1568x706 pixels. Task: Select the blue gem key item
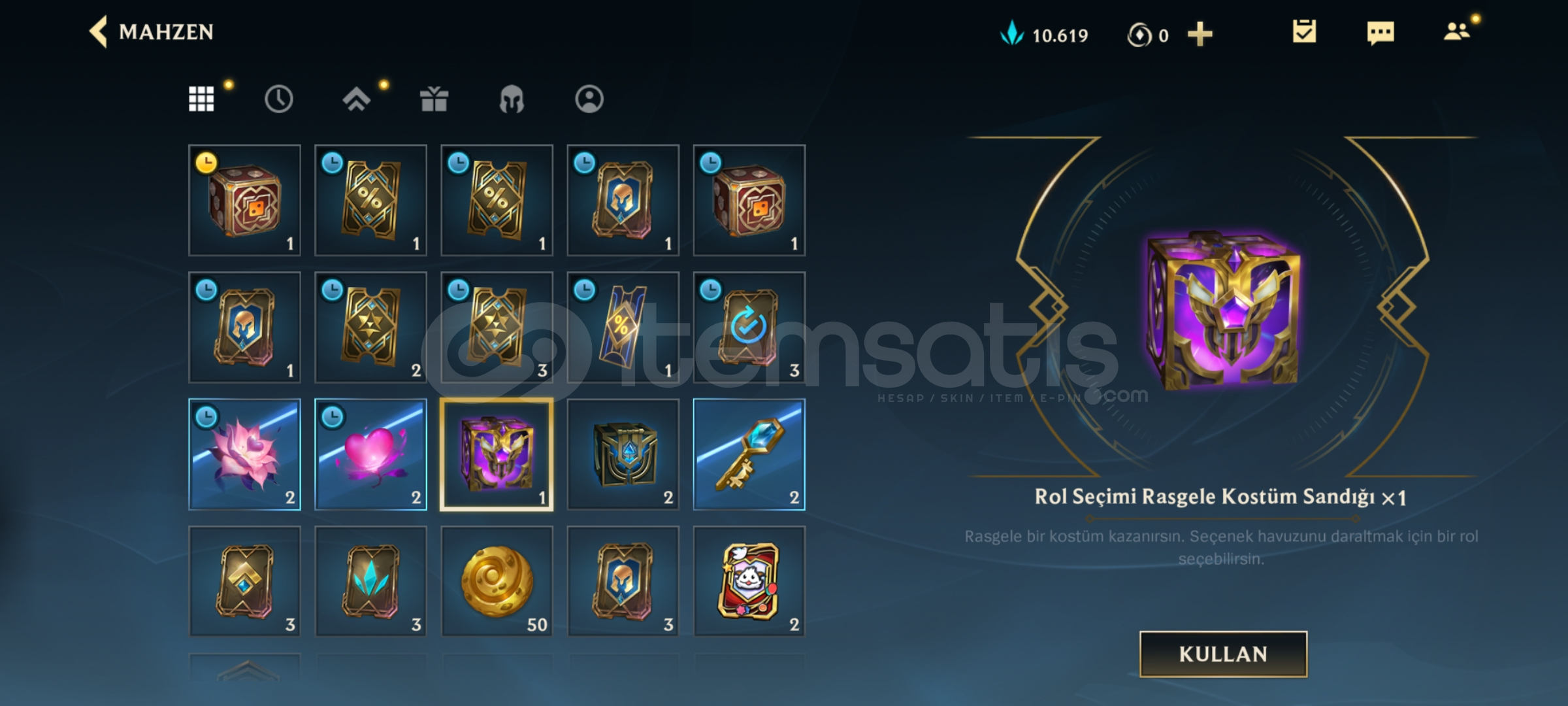click(749, 454)
